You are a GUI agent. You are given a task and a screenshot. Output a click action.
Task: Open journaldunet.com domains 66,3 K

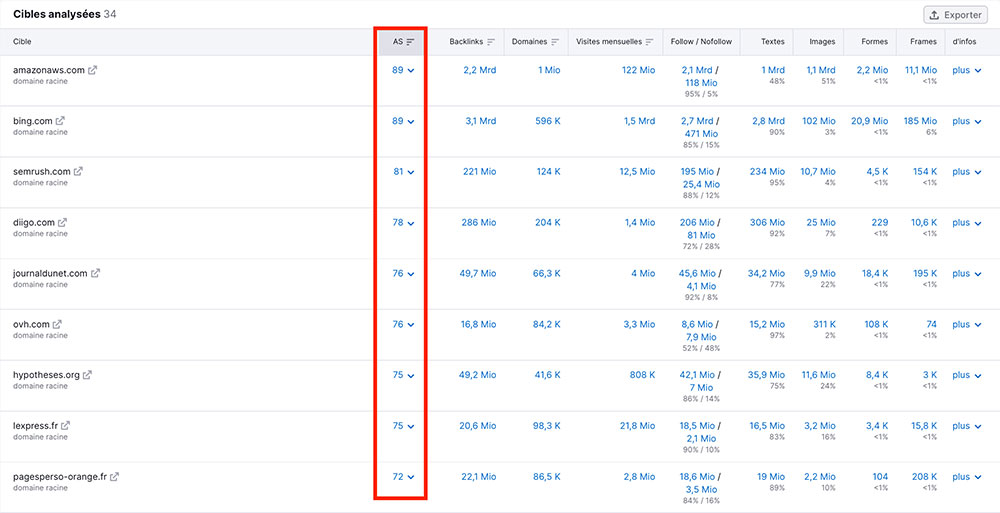547,273
